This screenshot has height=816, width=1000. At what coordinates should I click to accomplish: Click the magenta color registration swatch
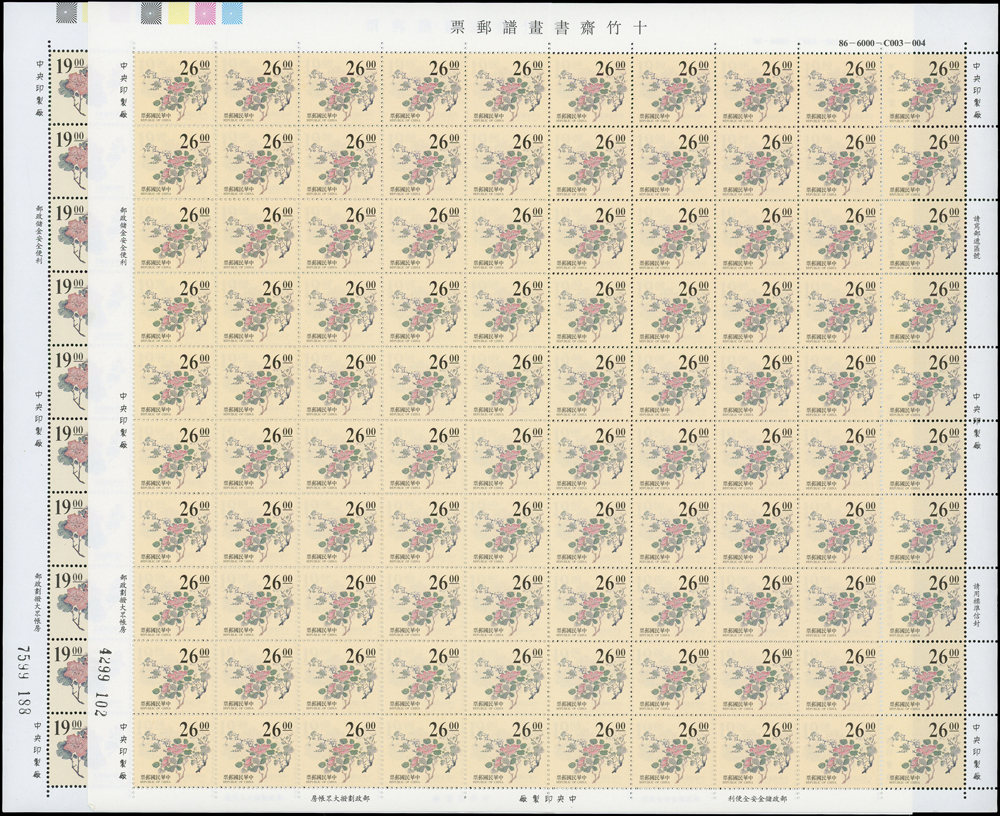205,12
